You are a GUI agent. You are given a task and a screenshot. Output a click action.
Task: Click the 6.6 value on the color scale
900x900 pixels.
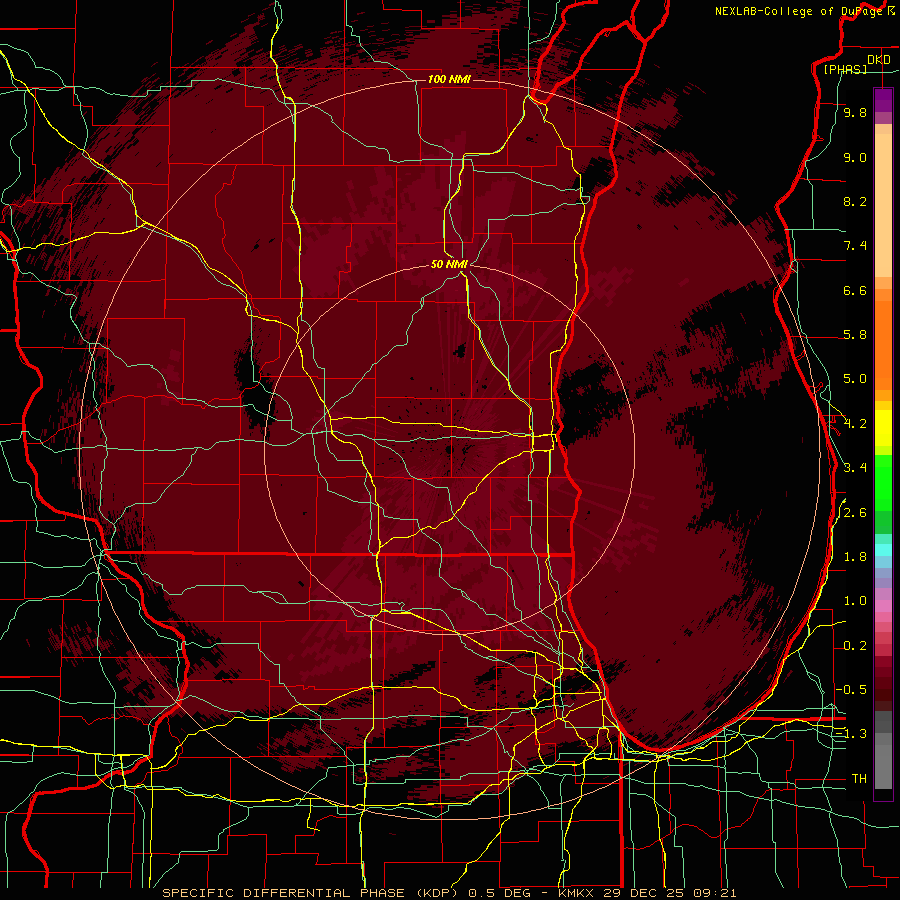point(855,290)
